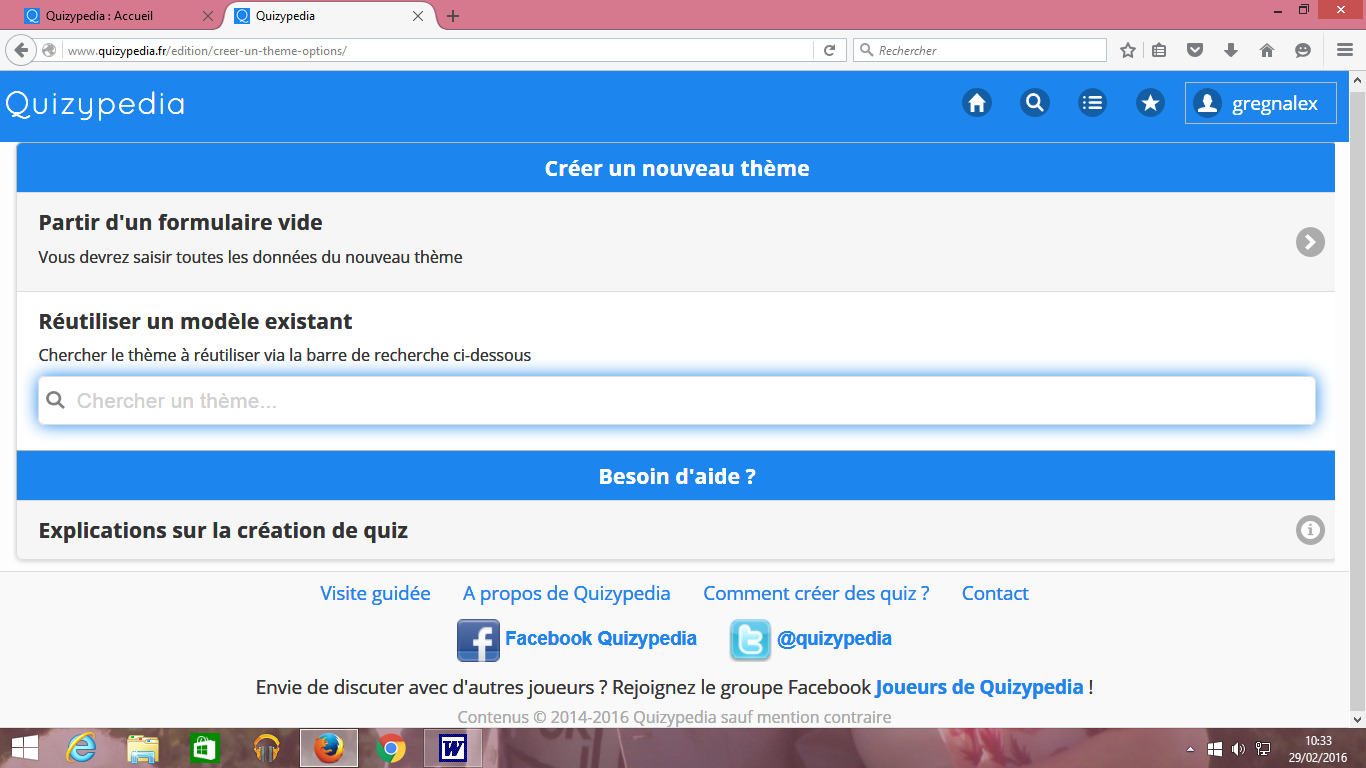
Task: Click the Facebook logo icon in footer
Action: (478, 640)
